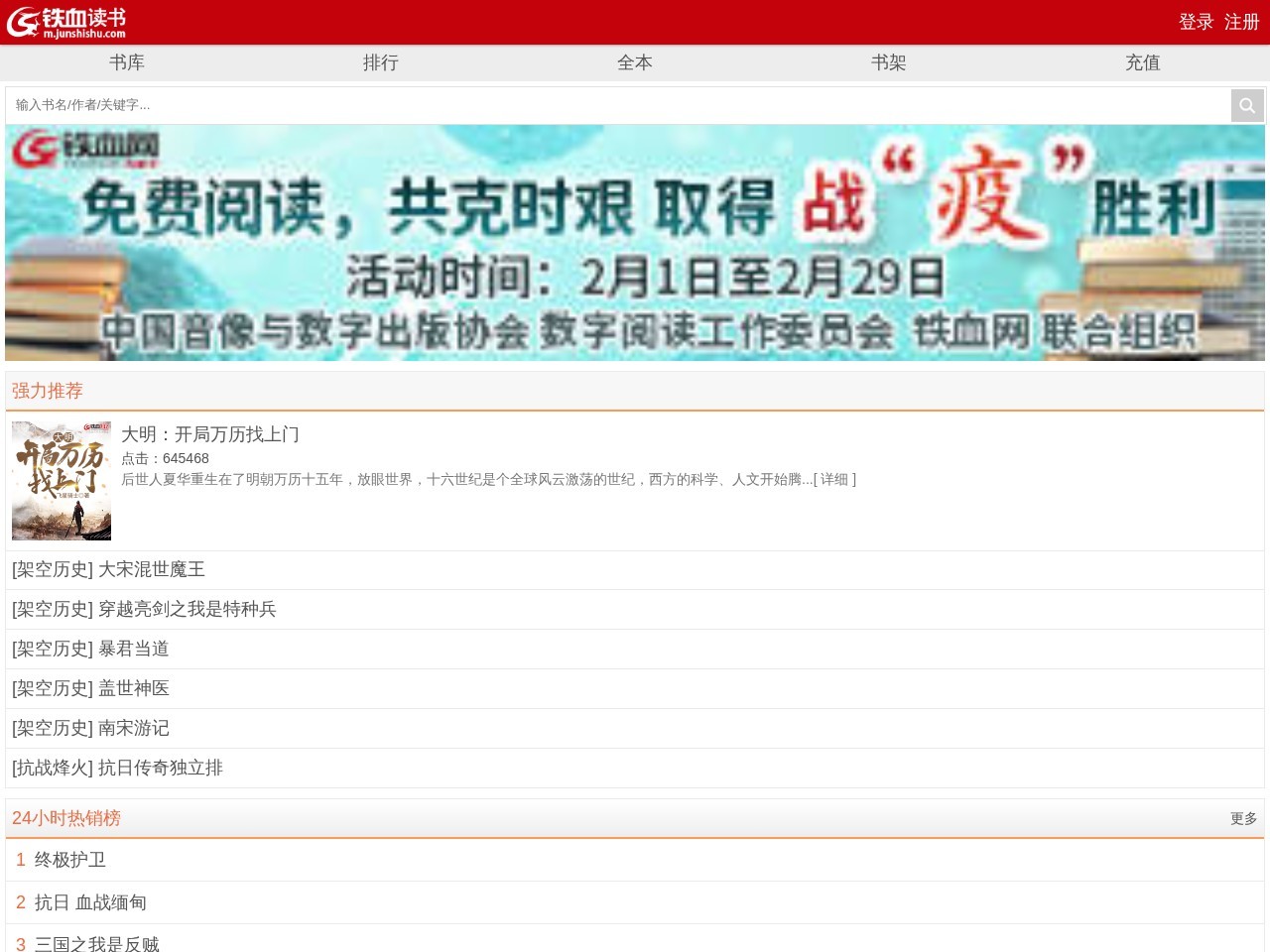The width and height of the screenshot is (1270, 952).
Task: Click the search input field
Action: point(397,105)
